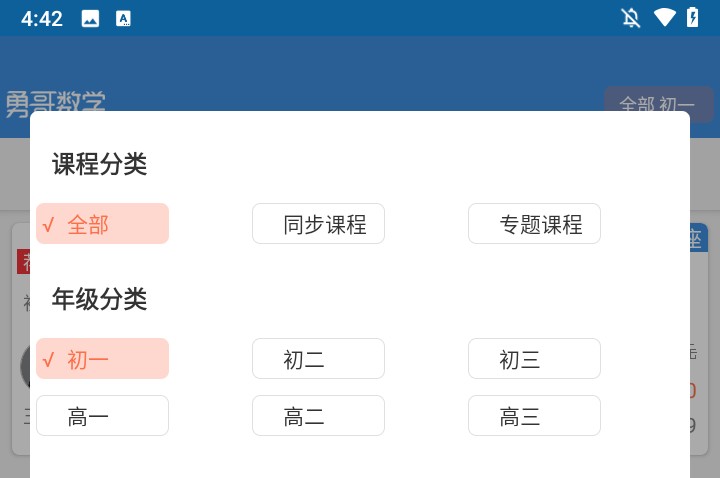Choose the 专题课程 course category
The width and height of the screenshot is (720, 478).
(534, 224)
